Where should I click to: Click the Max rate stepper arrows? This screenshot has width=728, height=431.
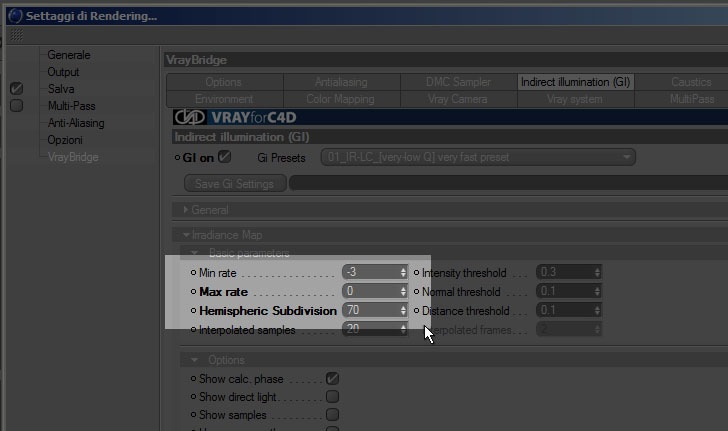tap(403, 291)
